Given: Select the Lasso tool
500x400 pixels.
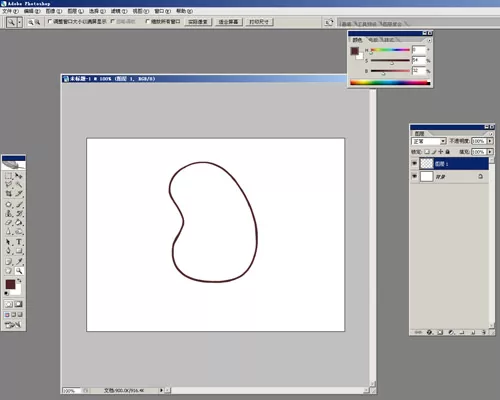Looking at the screenshot, I should [8, 184].
